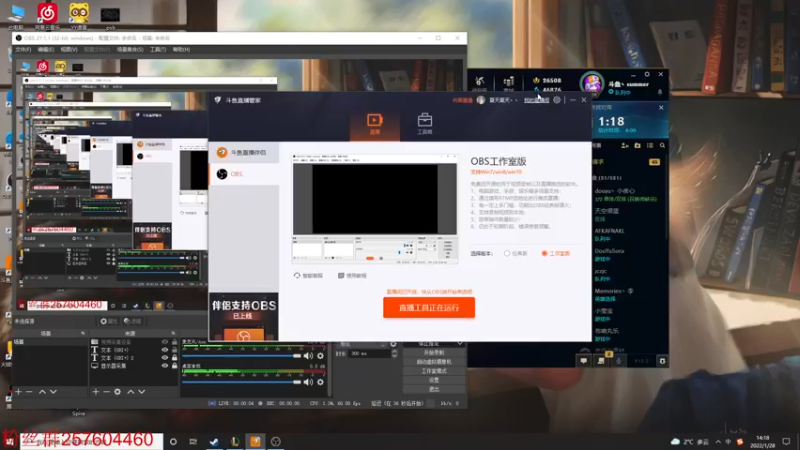
Task: Click the Task View taskbar button
Action: (x=193, y=441)
